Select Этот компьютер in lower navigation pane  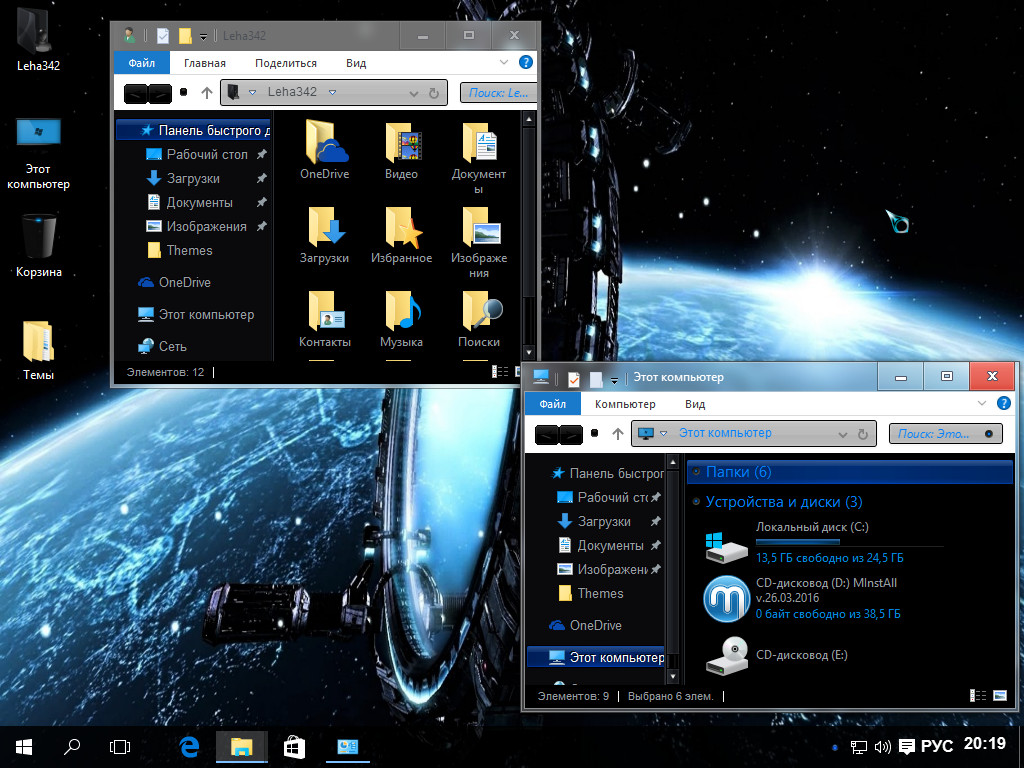616,657
